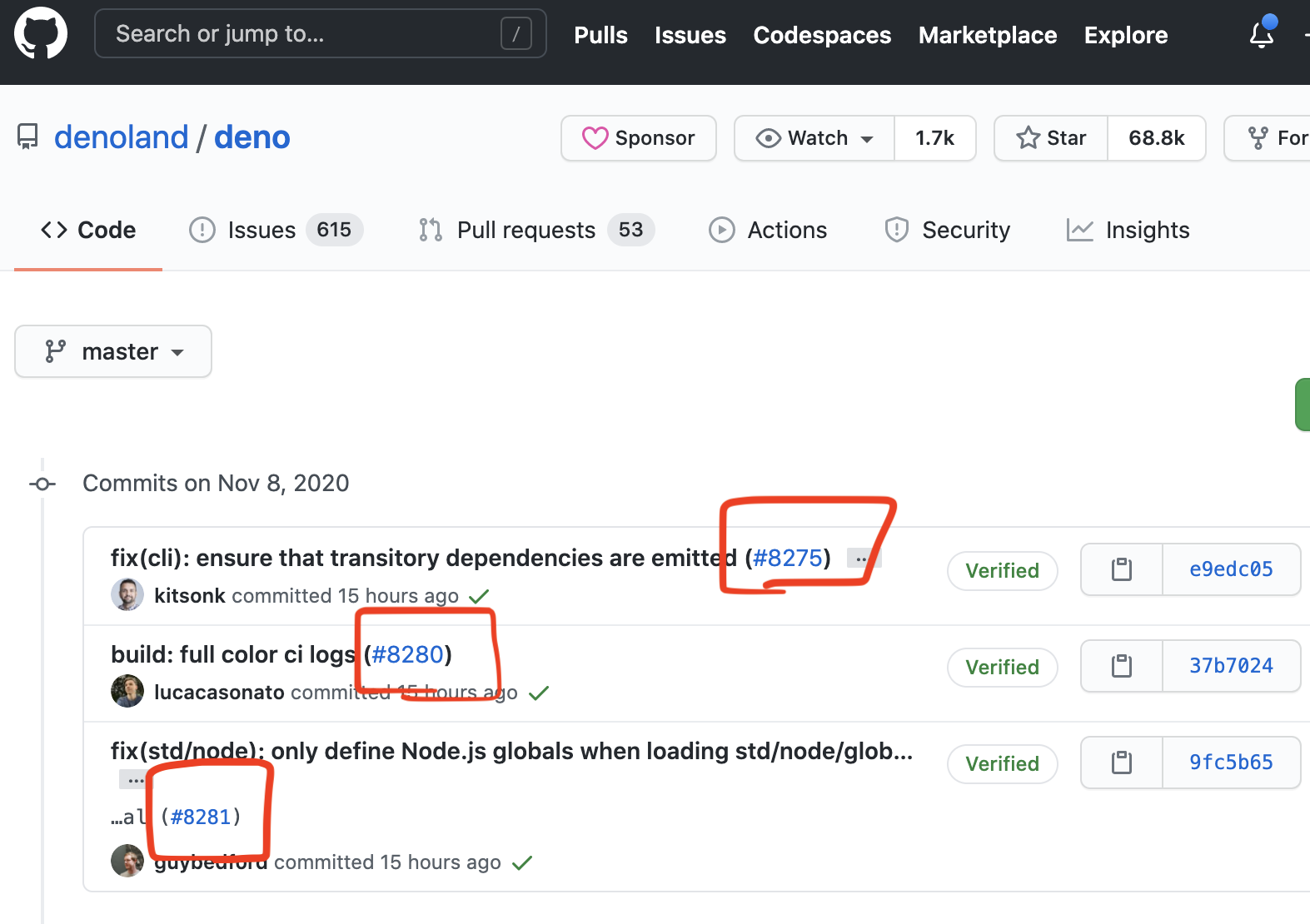This screenshot has width=1310, height=924.
Task: Open guybedford's avatar
Action: tap(127, 861)
